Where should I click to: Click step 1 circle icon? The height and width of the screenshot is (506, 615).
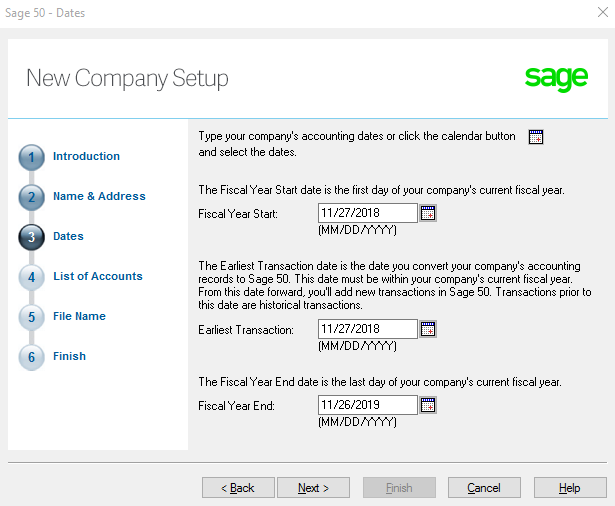click(x=31, y=157)
